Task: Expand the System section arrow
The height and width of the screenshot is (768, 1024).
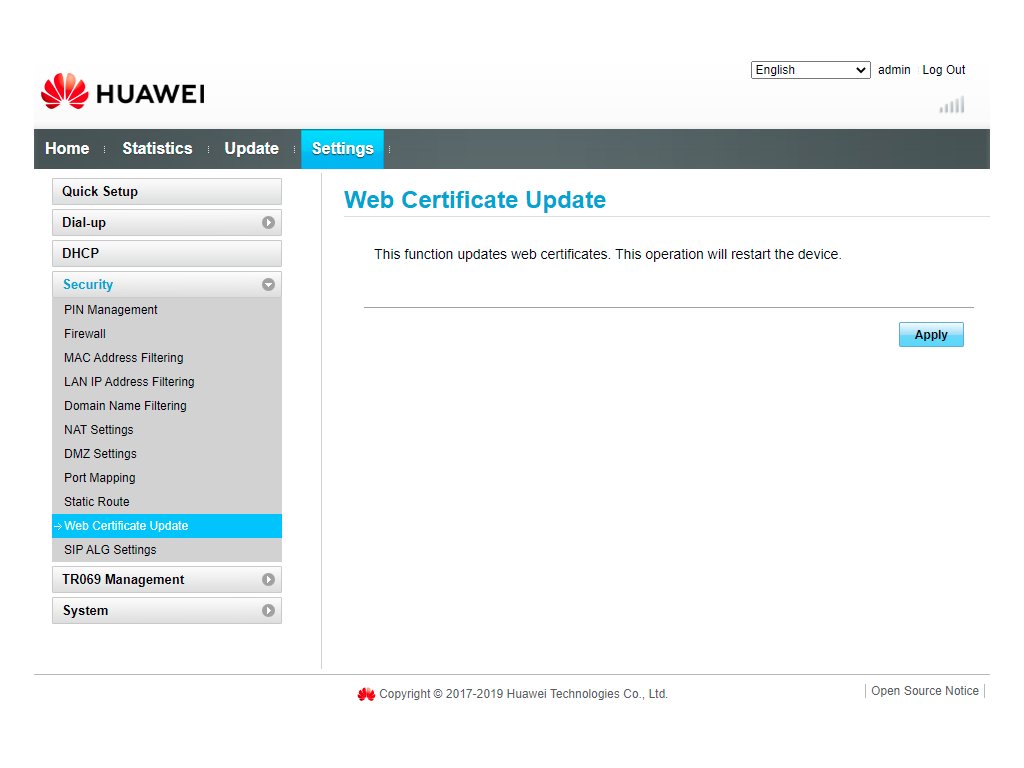Action: (268, 611)
